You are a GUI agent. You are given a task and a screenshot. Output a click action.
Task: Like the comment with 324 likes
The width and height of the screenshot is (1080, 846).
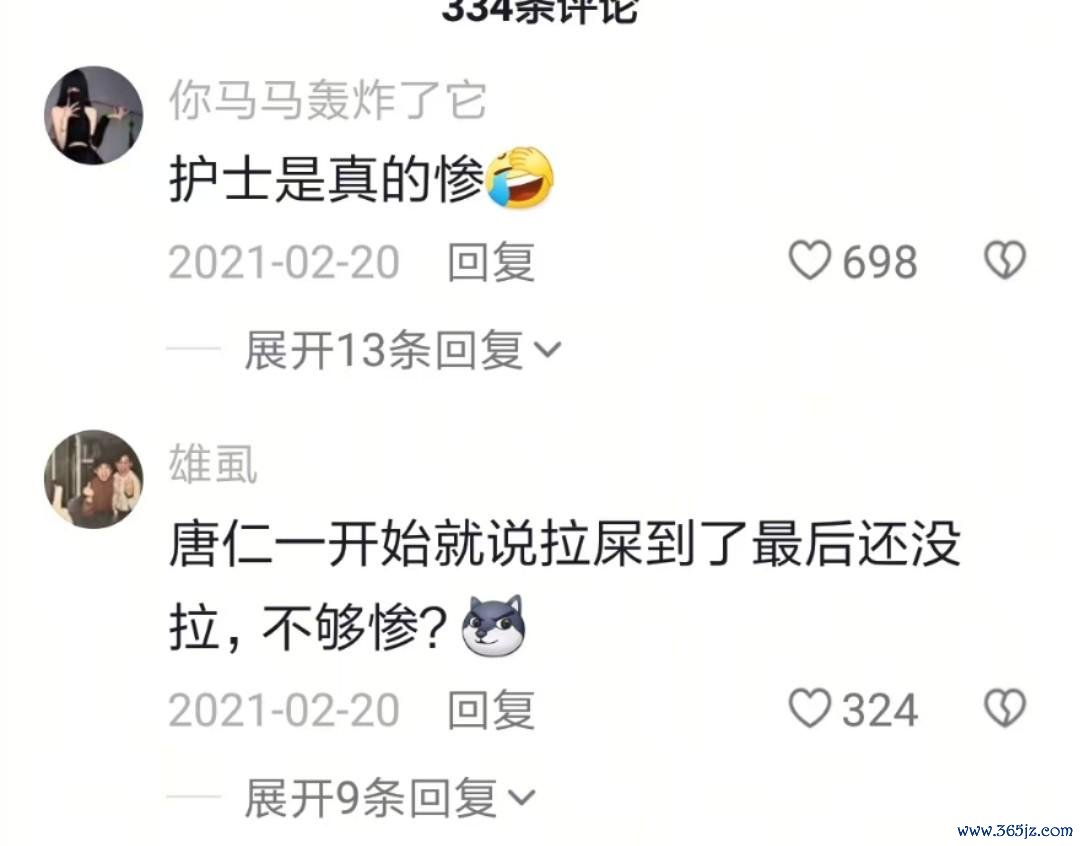coord(809,708)
